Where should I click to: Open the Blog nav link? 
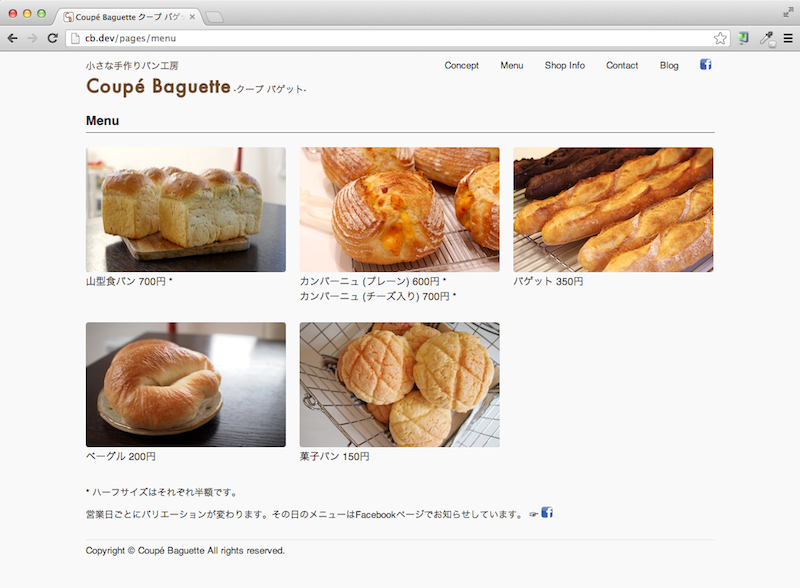[x=669, y=65]
